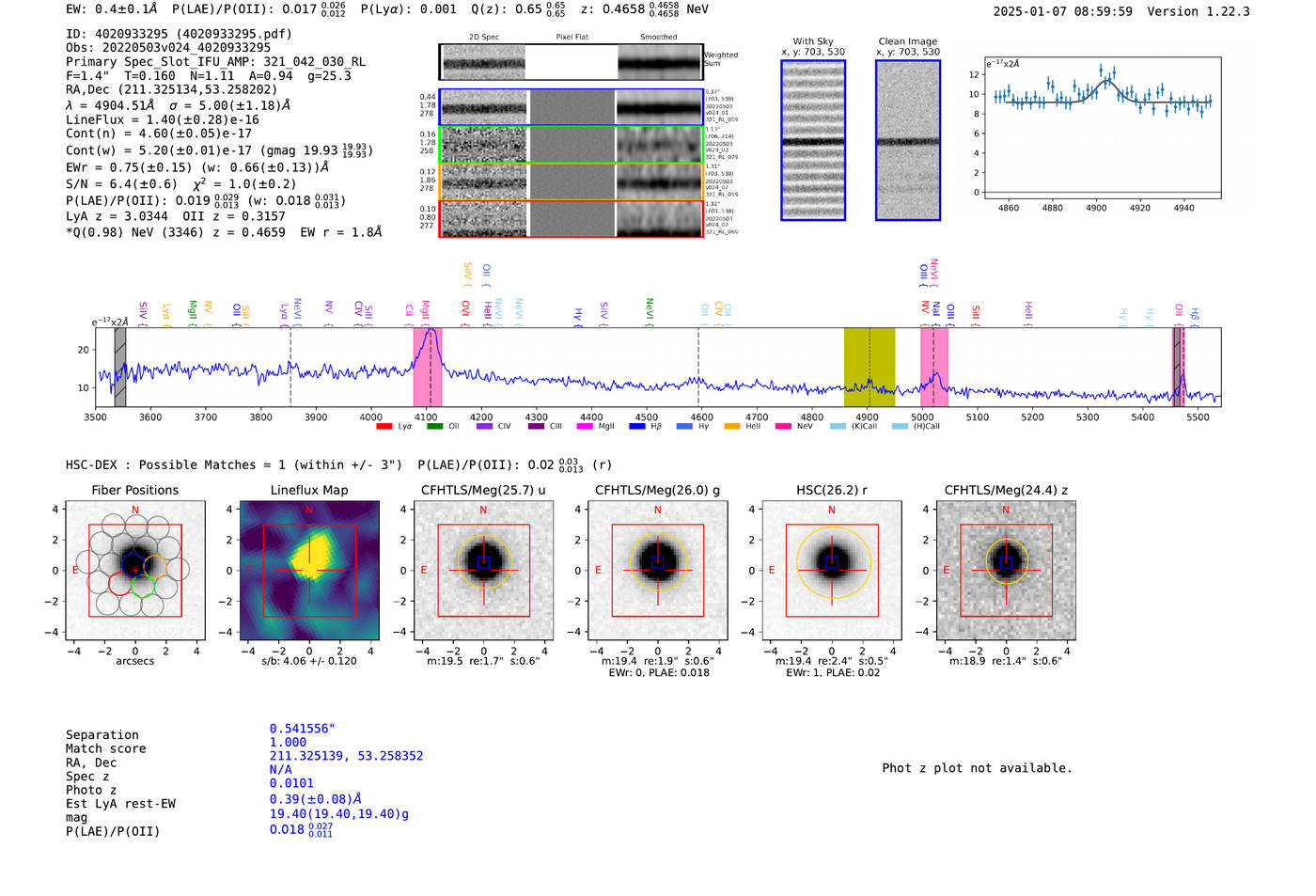The height and width of the screenshot is (896, 1316).
Task: Click the Hβ blue legend swatch
Action: [x=635, y=427]
